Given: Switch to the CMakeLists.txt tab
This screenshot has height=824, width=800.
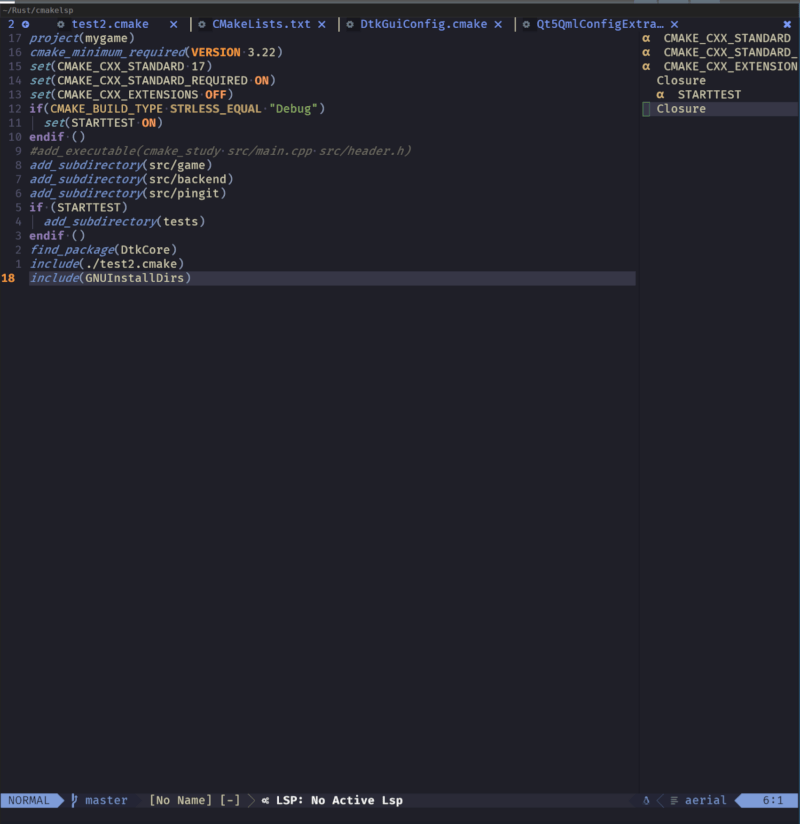Looking at the screenshot, I should tap(261, 24).
